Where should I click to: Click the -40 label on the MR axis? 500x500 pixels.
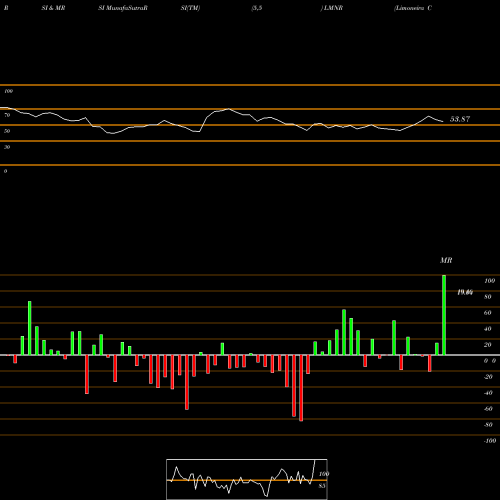[x=488, y=393]
